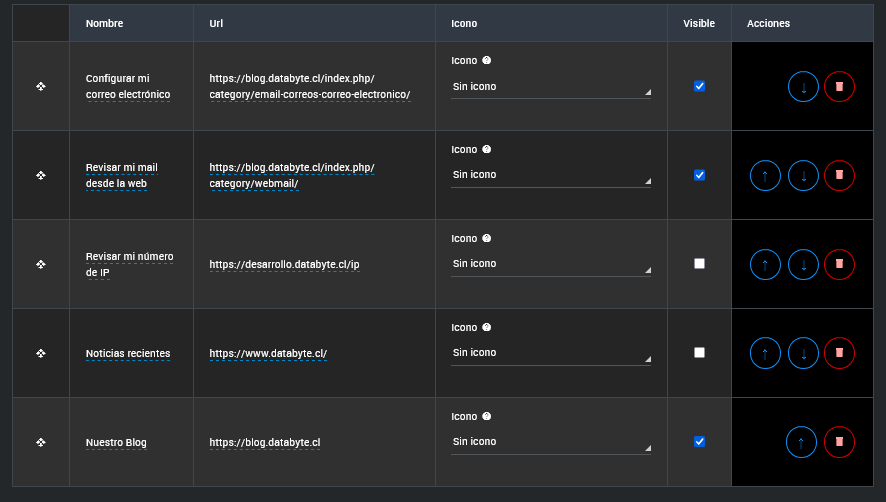This screenshot has height=502, width=886.
Task: Click help icon beside Icono in first row
Action: pos(487,61)
